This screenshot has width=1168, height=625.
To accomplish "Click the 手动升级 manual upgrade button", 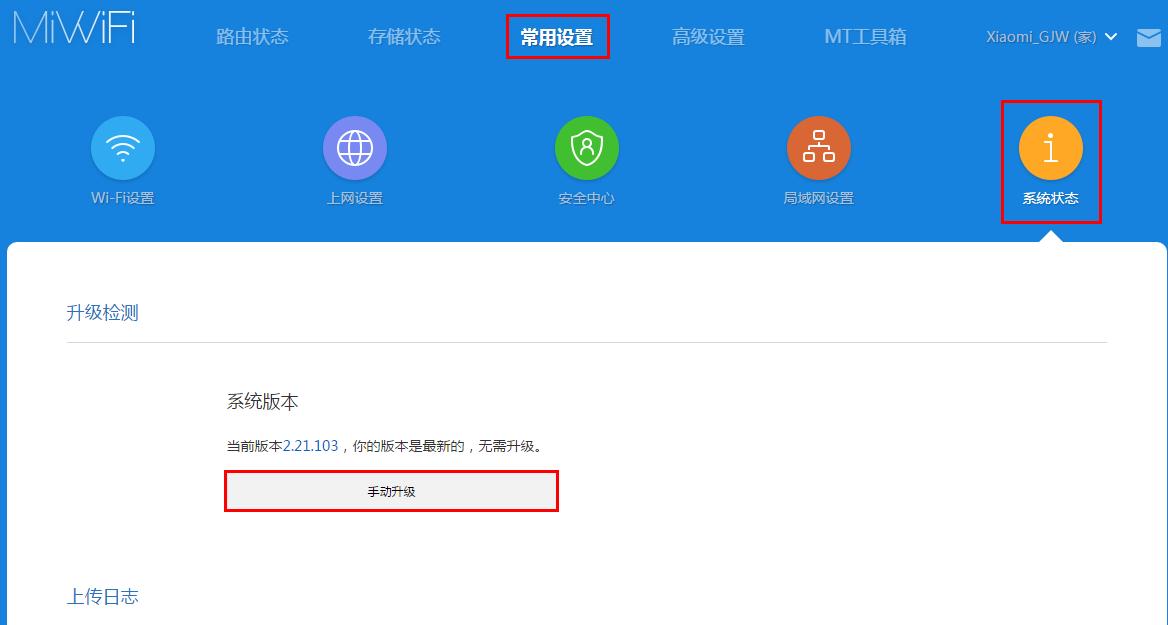I will click(x=392, y=491).
